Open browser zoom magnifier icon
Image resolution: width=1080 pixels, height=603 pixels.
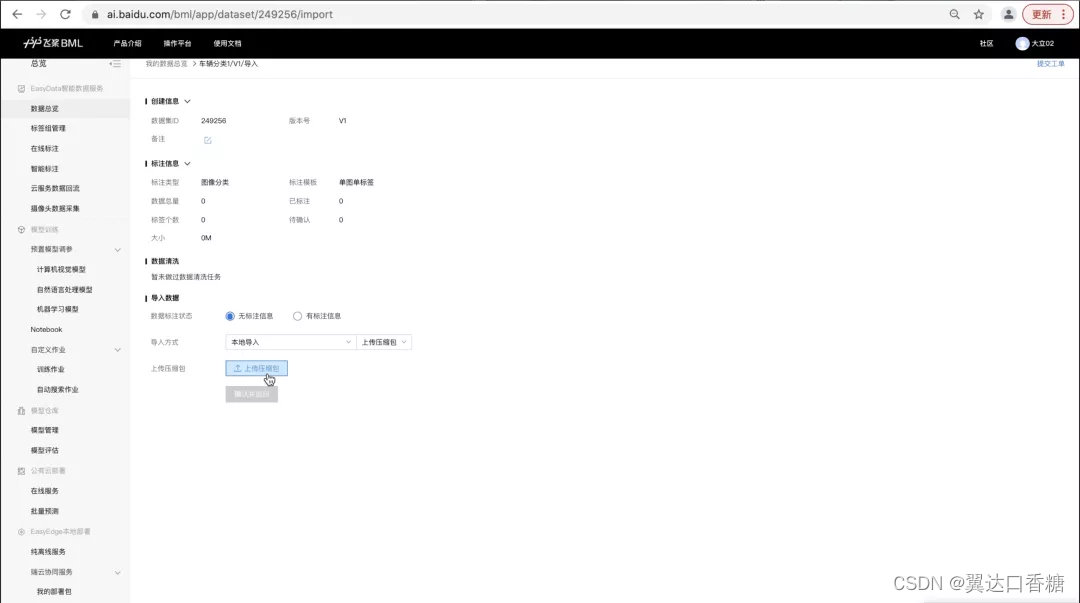pos(955,14)
